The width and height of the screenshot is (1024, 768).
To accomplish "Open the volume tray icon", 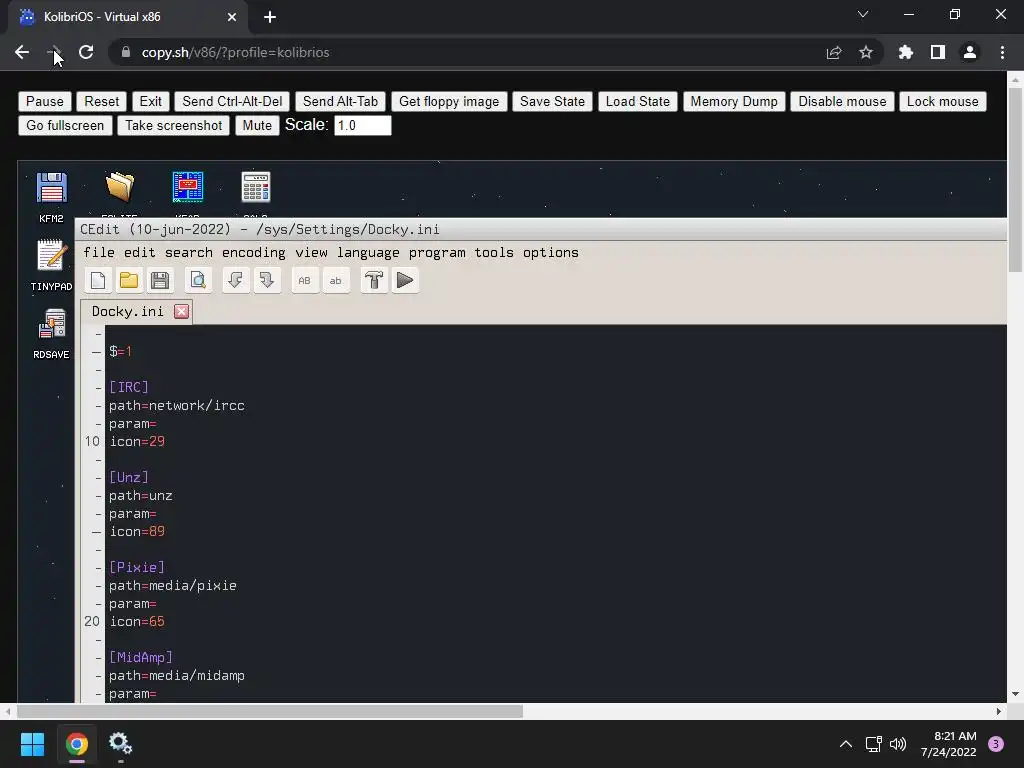I will tap(898, 744).
